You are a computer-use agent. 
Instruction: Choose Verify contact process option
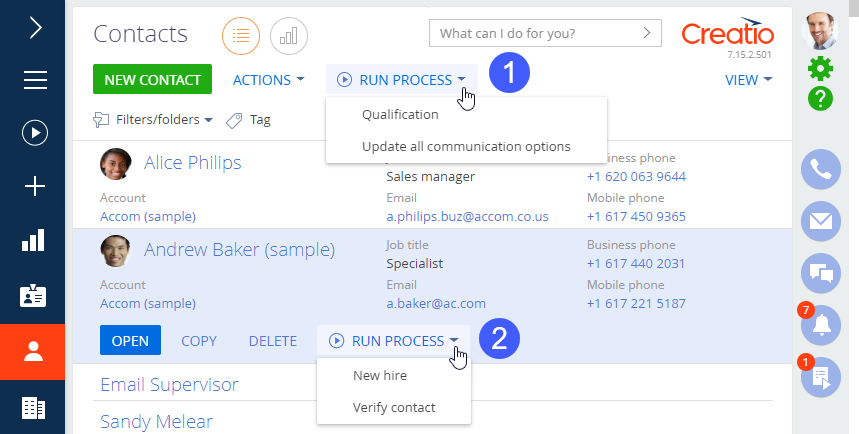pos(394,407)
